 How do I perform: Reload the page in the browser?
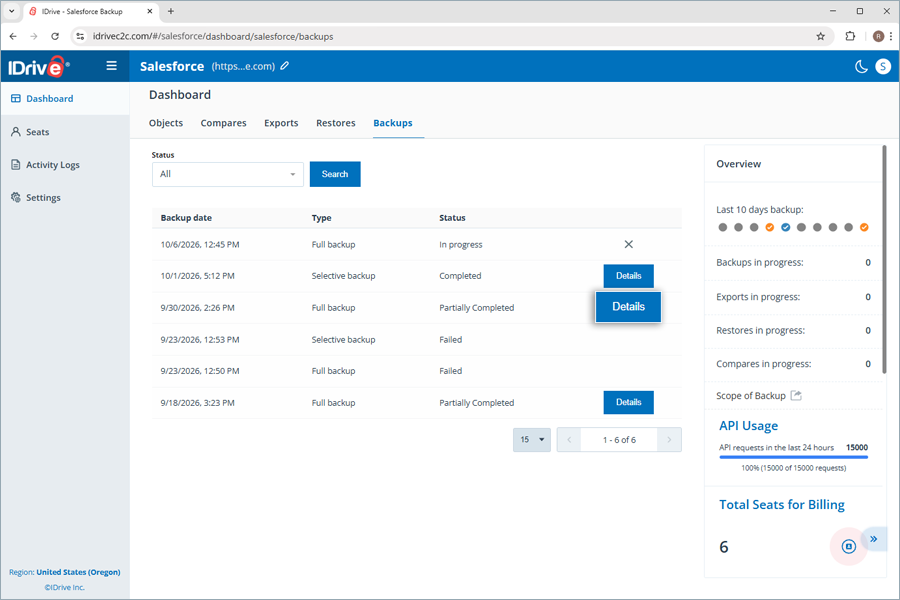tap(55, 36)
